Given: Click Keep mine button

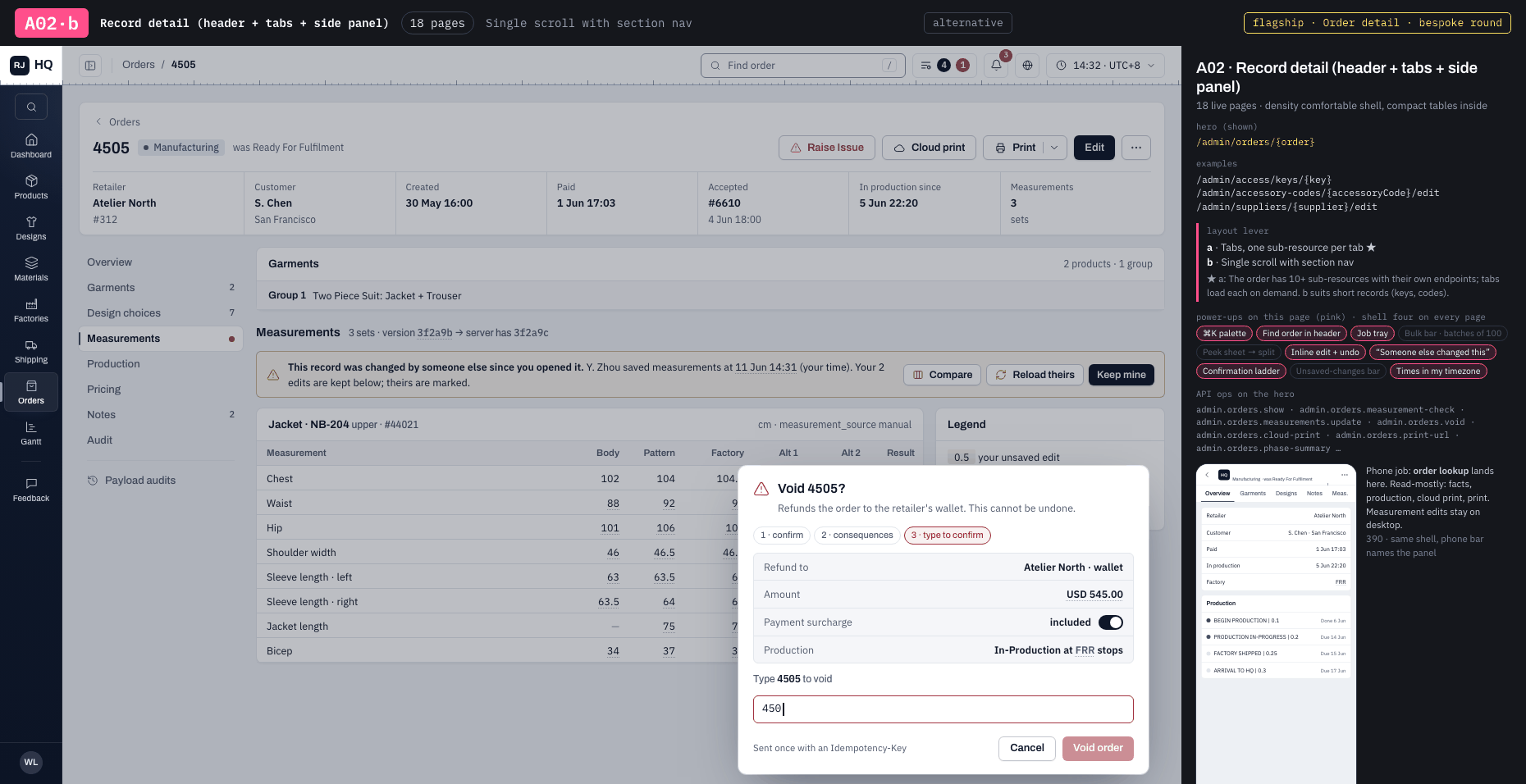Looking at the screenshot, I should click(1122, 375).
